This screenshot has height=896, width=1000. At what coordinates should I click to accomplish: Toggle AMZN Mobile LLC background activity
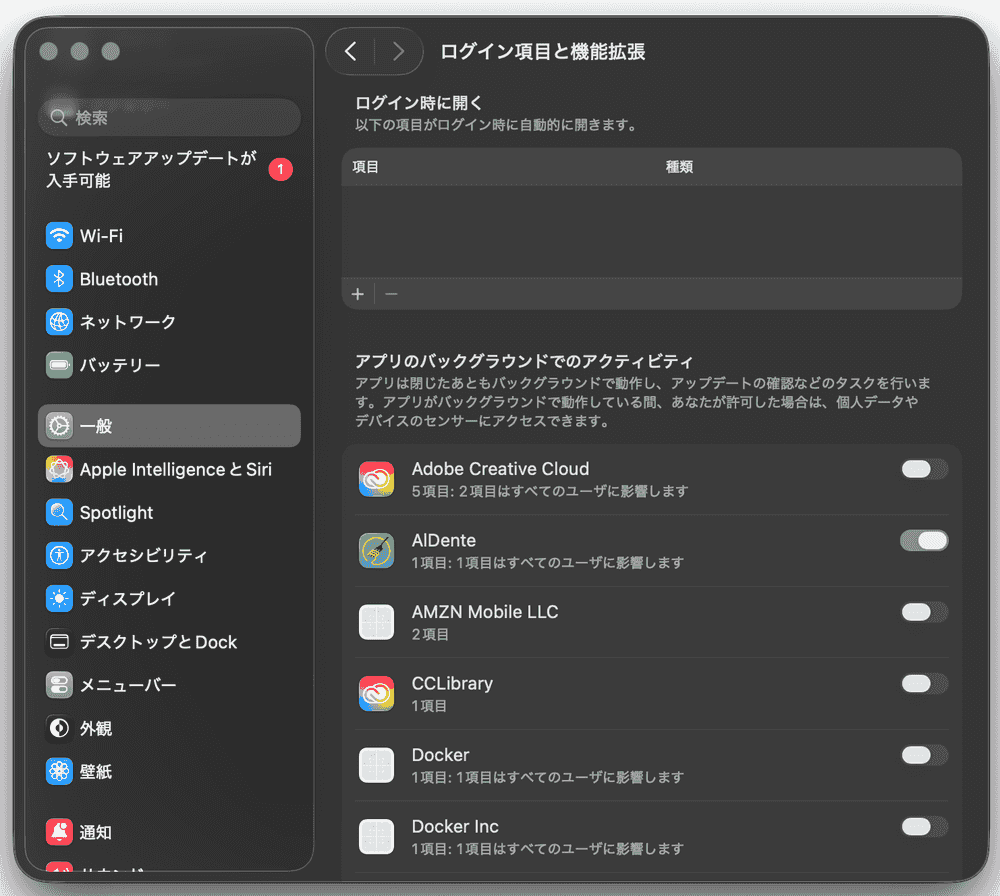click(x=924, y=612)
